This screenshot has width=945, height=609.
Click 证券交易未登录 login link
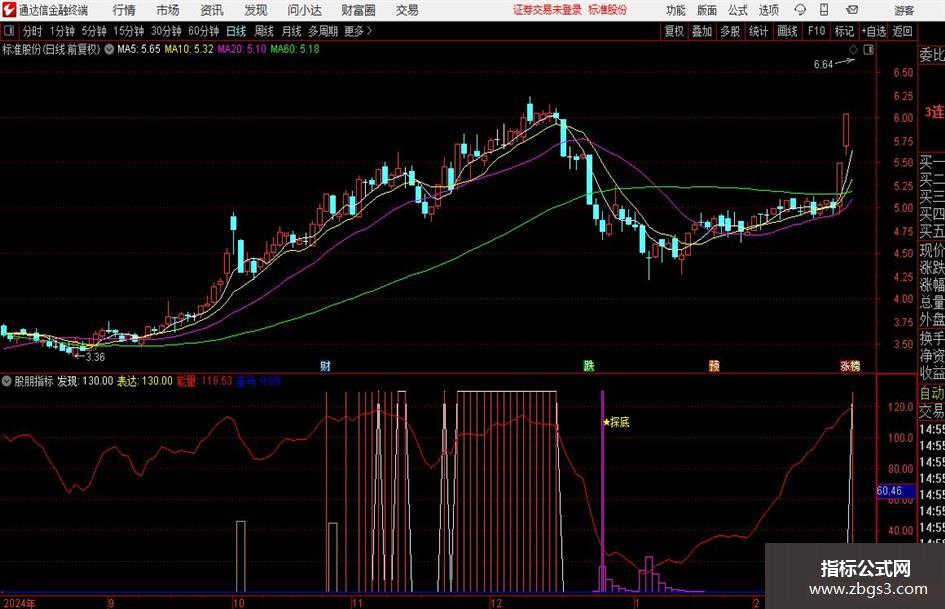[x=547, y=10]
